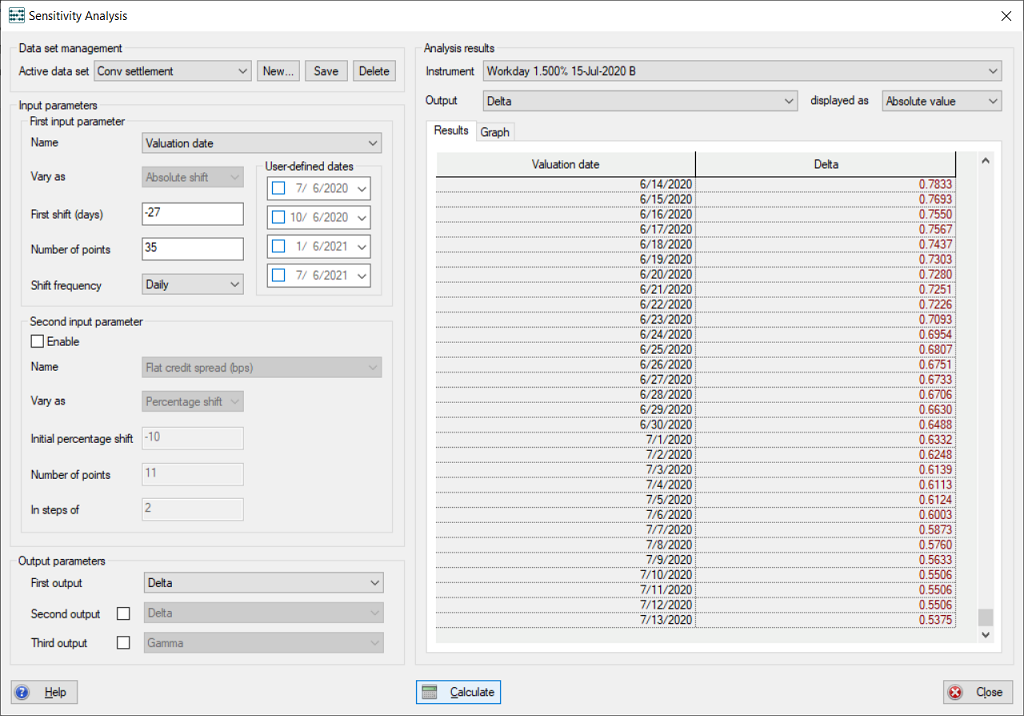This screenshot has width=1024, height=716.
Task: Open the First output Delta dropdown
Action: click(264, 583)
